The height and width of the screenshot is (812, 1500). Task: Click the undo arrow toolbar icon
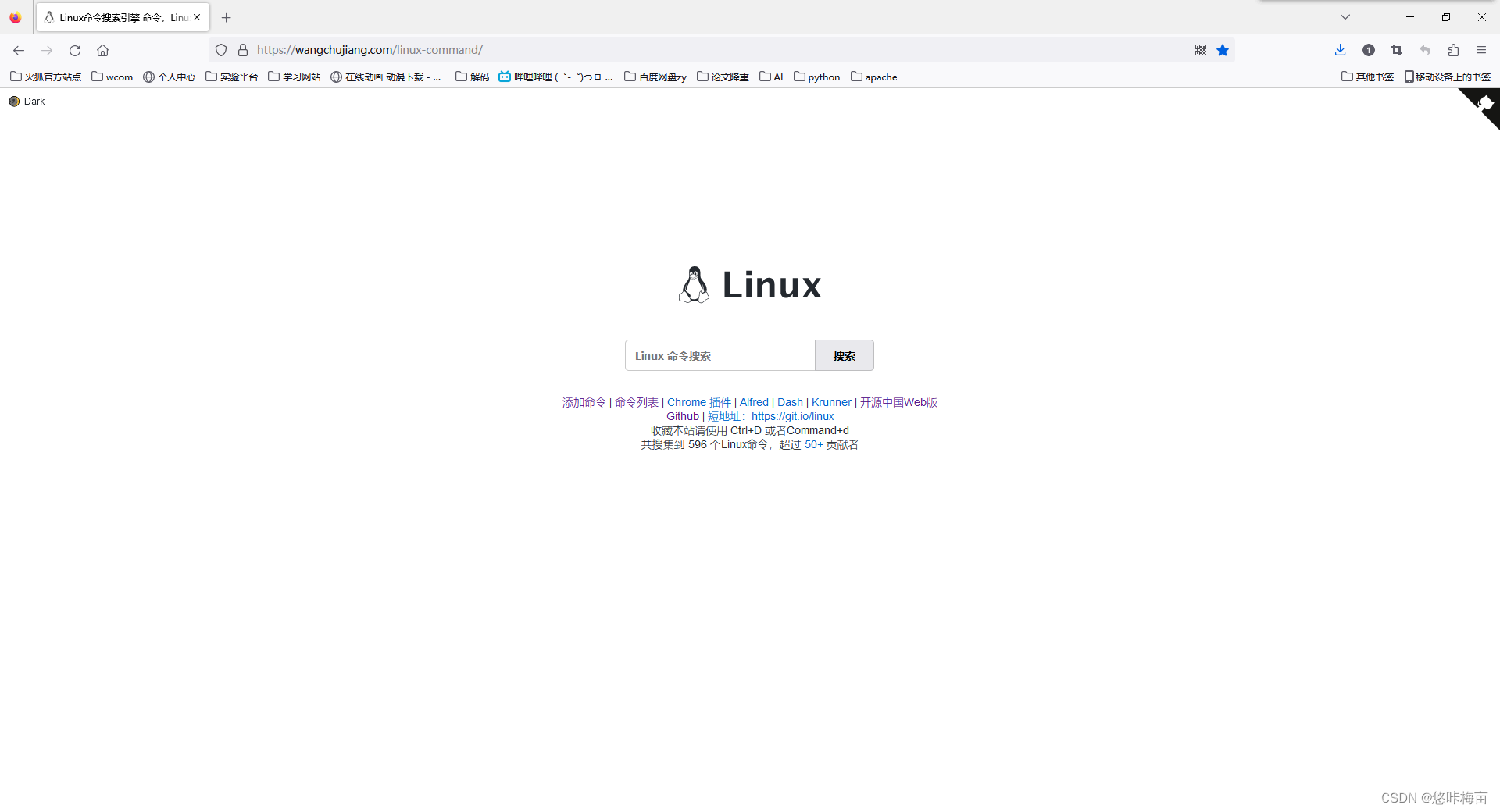coord(1425,50)
